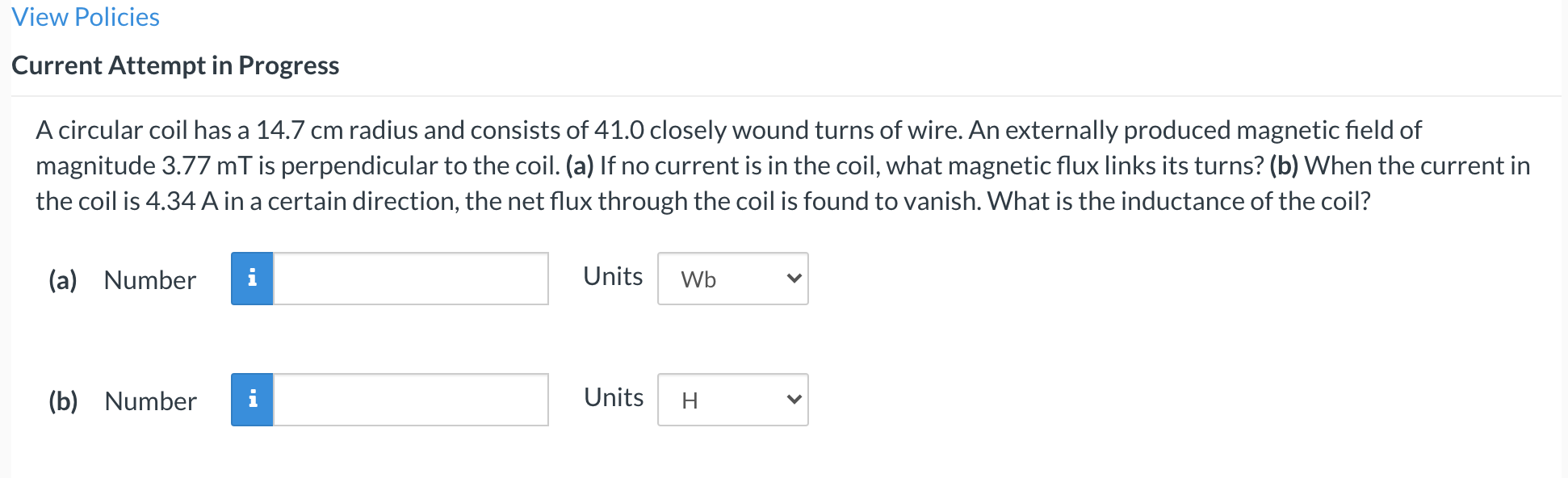Open View Policies at the top
The image size is (1568, 478).
(x=85, y=16)
